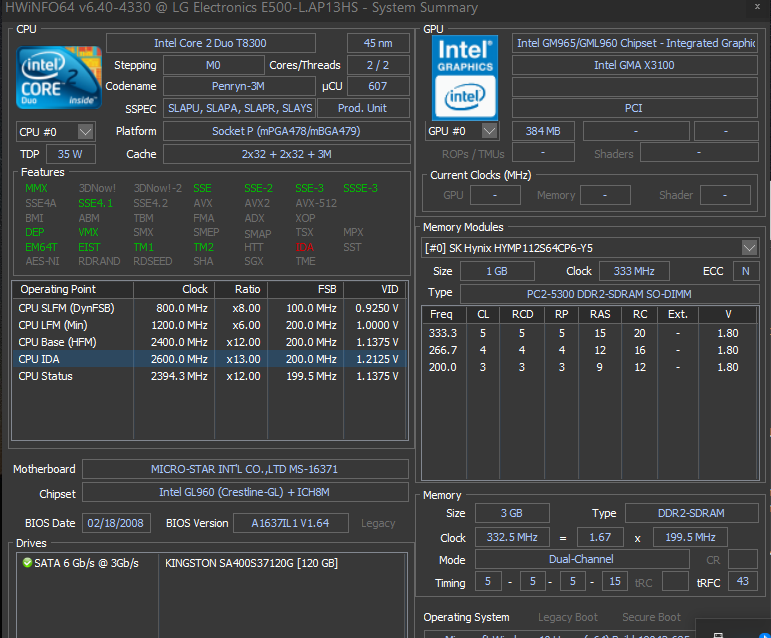Click the Secure Boot label
The width and height of the screenshot is (771, 638).
(652, 617)
